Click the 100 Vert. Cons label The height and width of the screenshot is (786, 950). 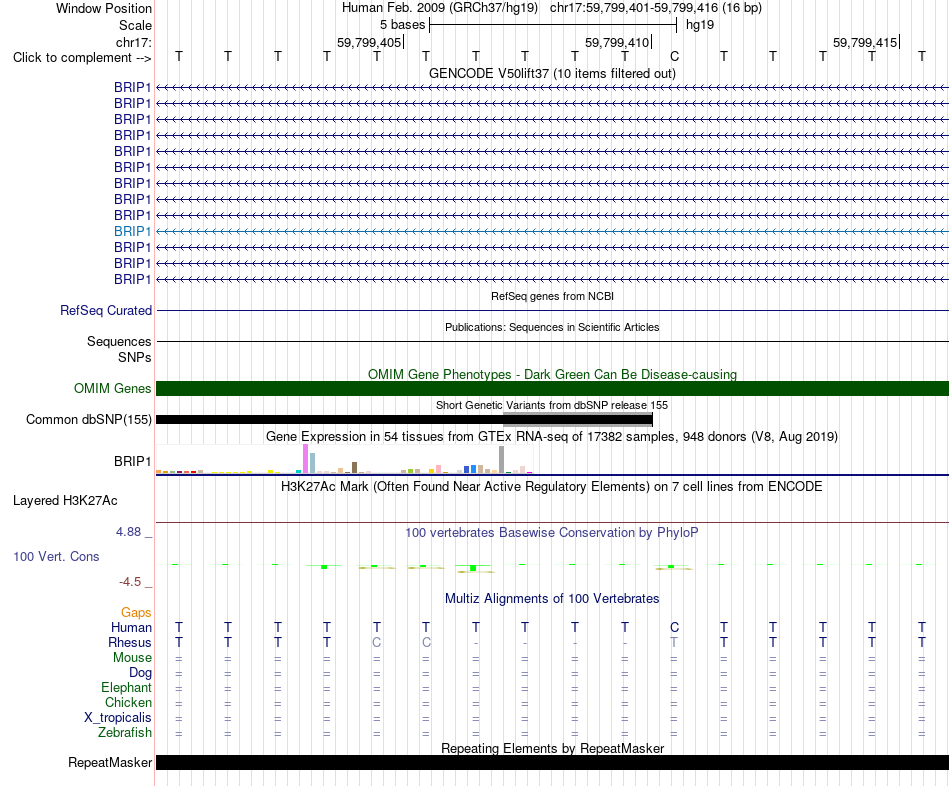pos(56,556)
